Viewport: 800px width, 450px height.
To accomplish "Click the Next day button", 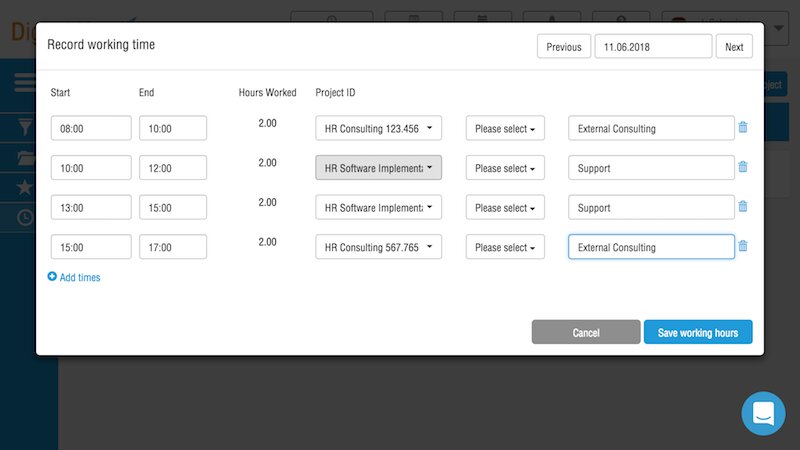I will (734, 47).
